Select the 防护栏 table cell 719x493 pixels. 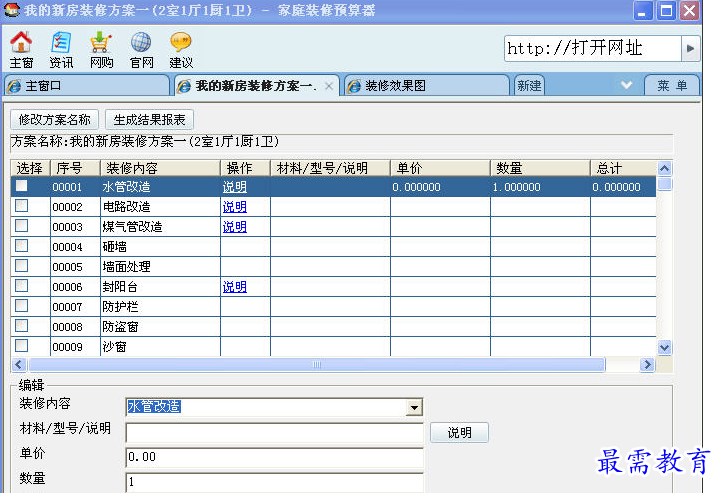click(160, 306)
